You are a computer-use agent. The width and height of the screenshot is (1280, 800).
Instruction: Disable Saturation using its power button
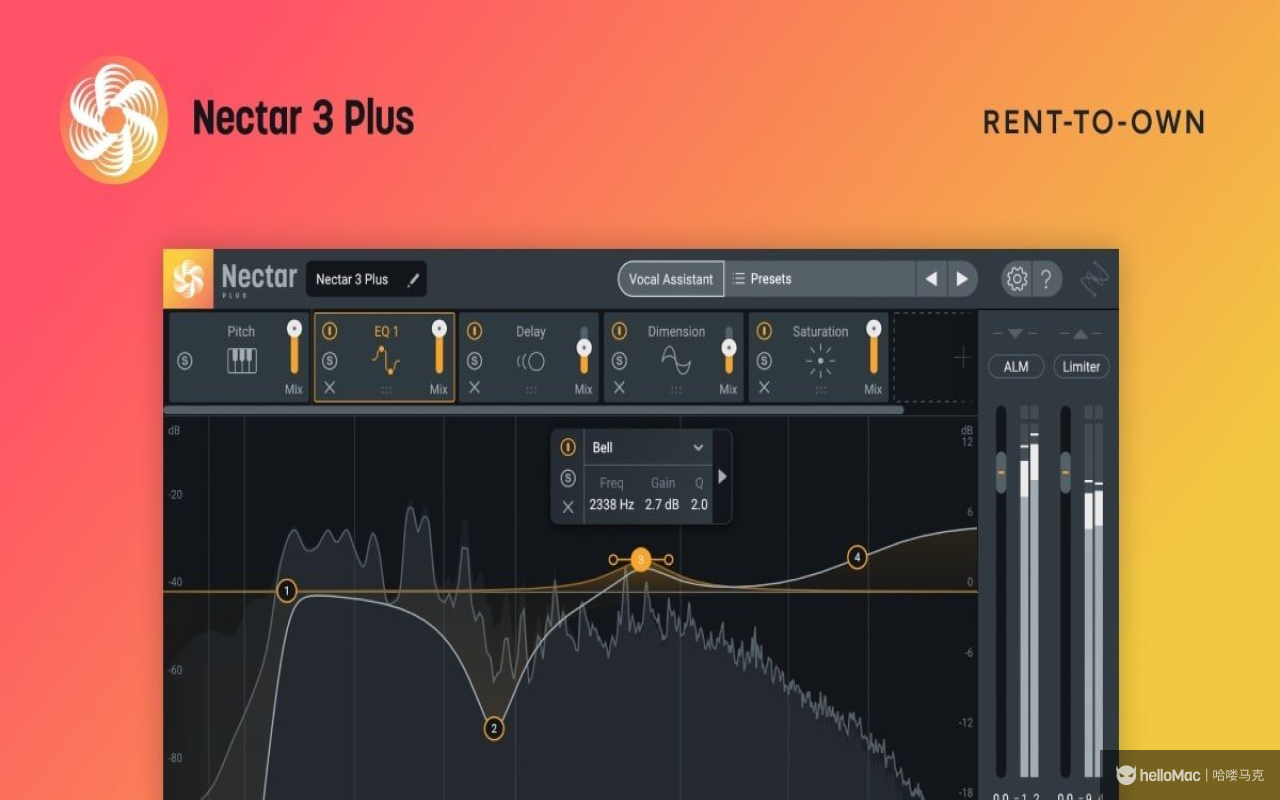tap(764, 331)
